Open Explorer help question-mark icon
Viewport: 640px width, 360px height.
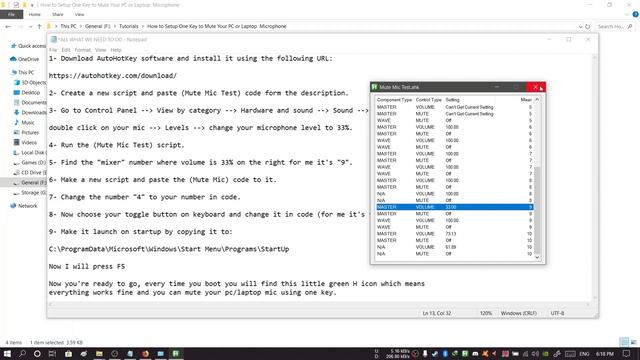[636, 14]
